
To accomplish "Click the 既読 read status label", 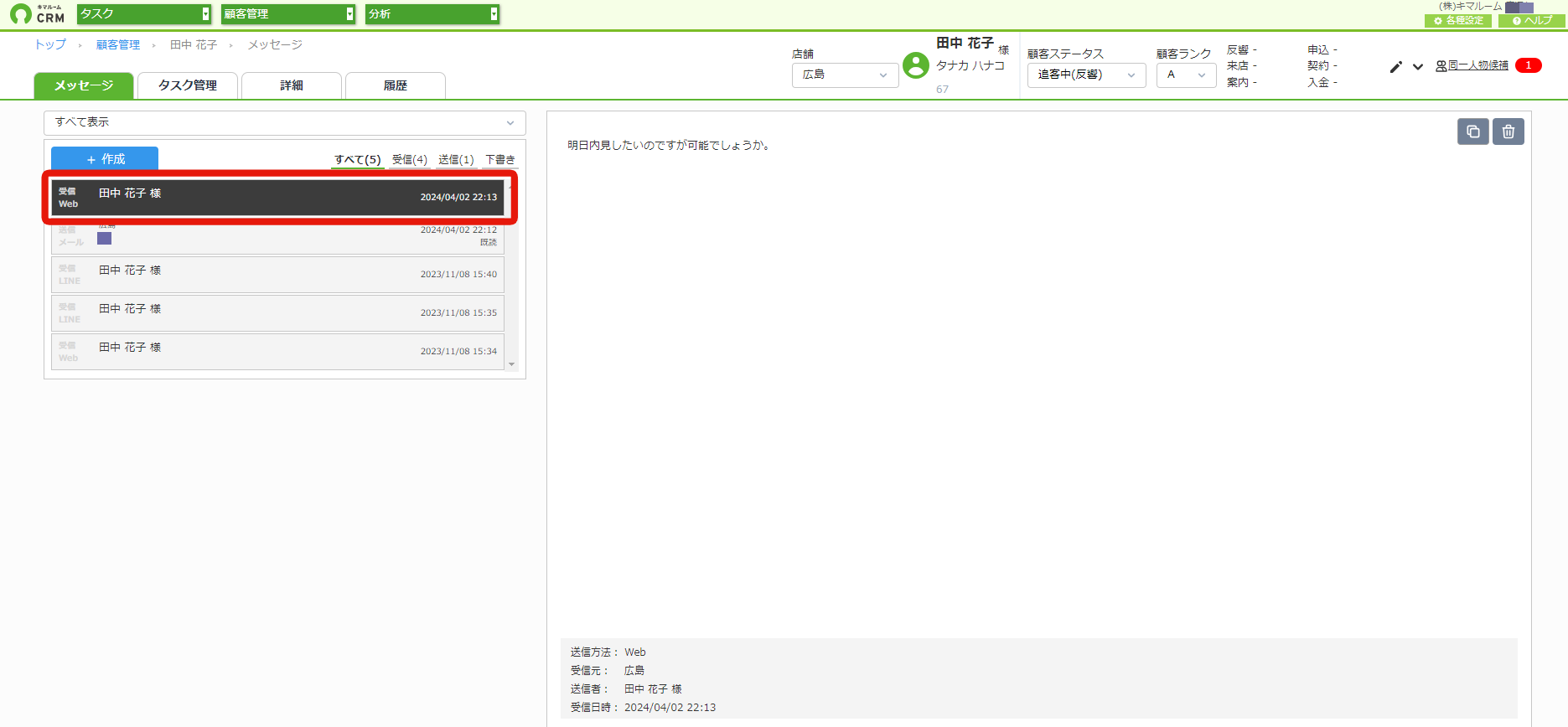I will 489,243.
